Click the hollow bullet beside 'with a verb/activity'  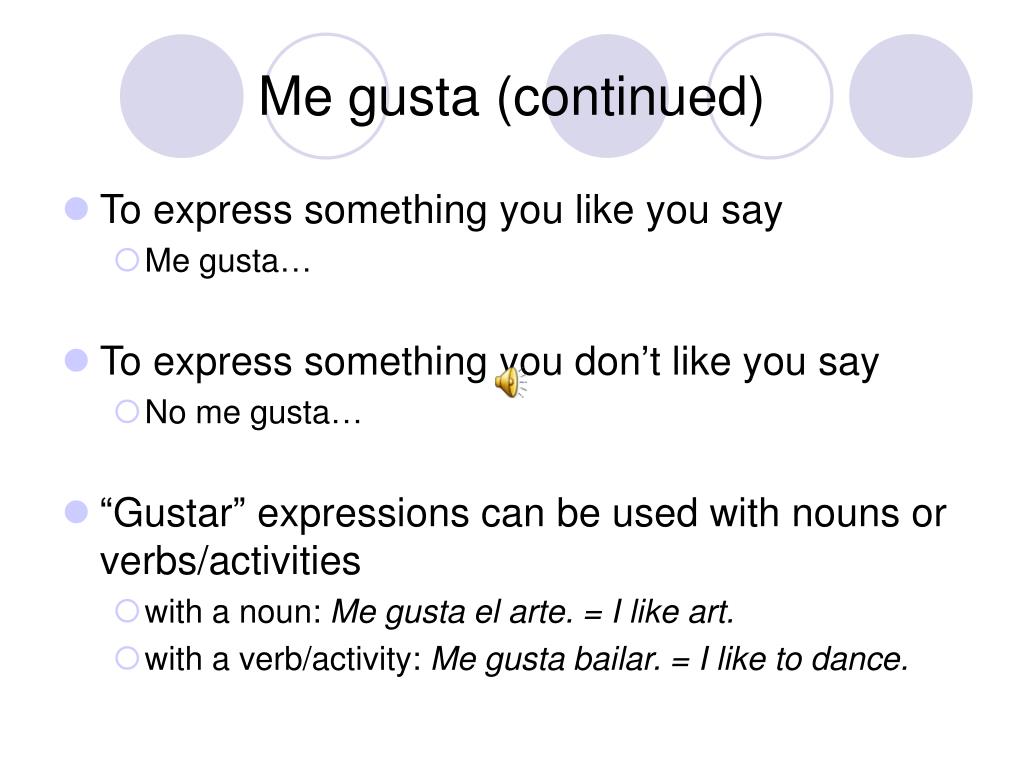coord(127,658)
